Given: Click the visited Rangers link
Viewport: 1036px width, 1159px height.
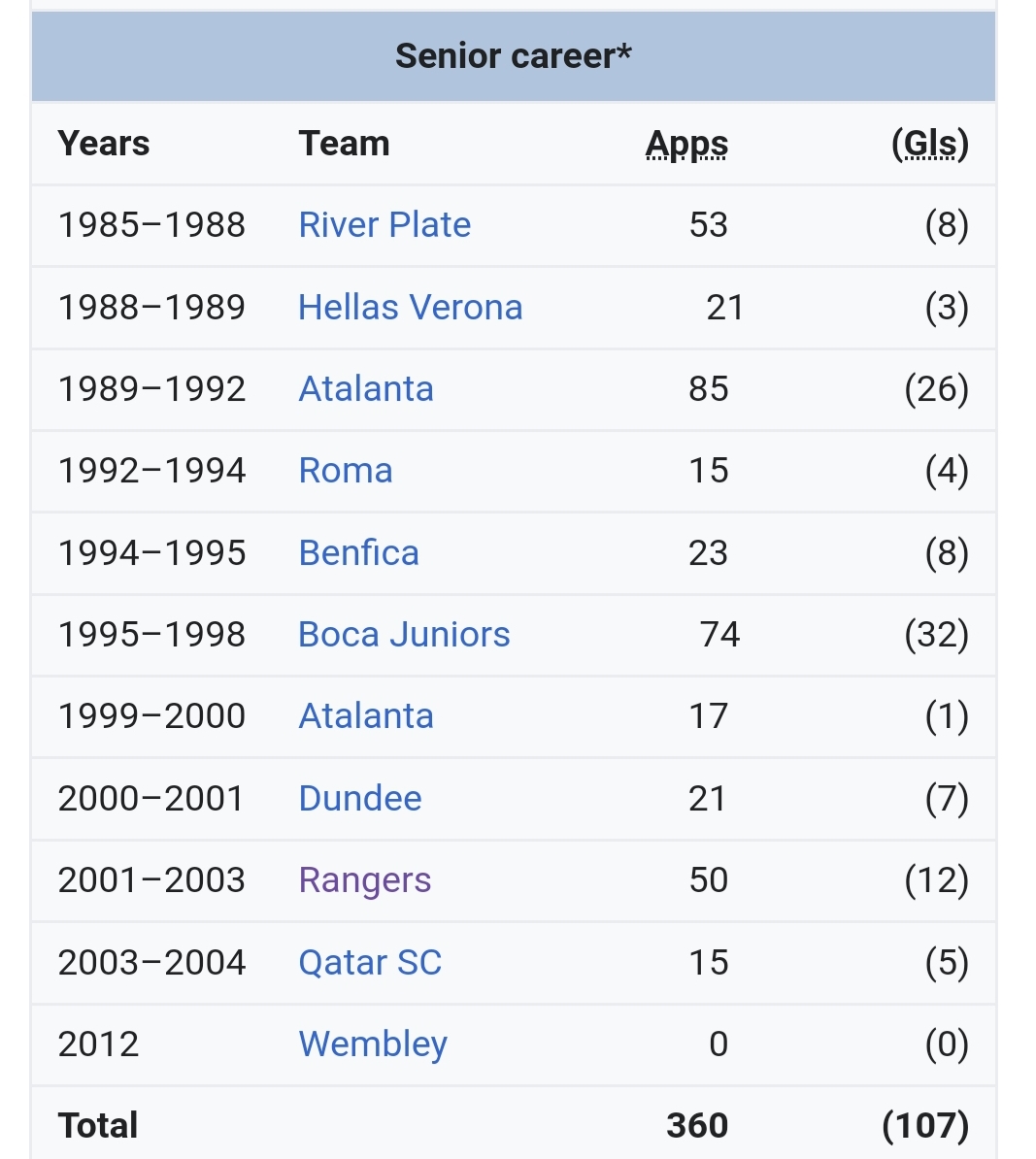Looking at the screenshot, I should point(364,880).
